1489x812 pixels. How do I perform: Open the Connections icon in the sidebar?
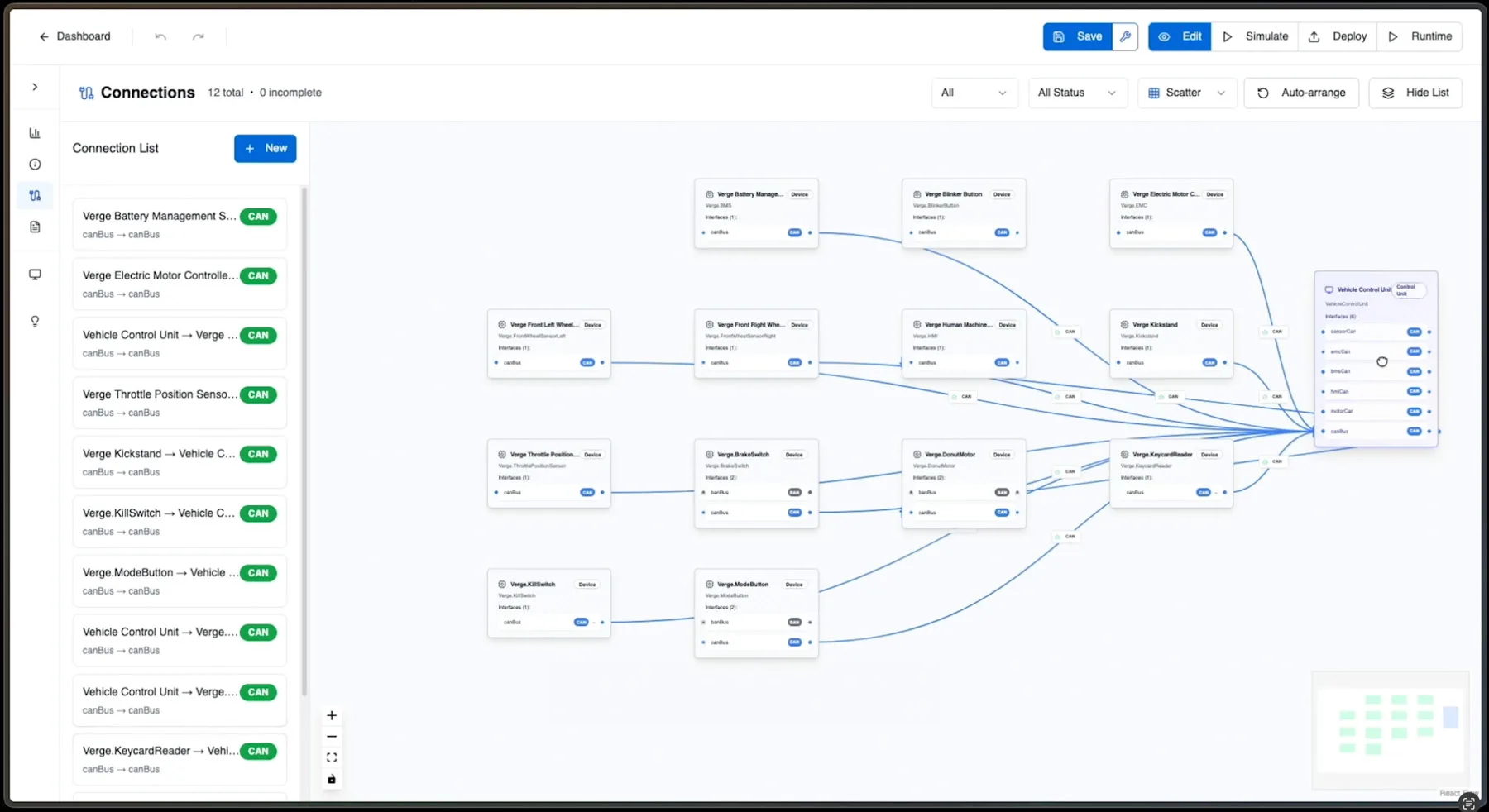35,196
